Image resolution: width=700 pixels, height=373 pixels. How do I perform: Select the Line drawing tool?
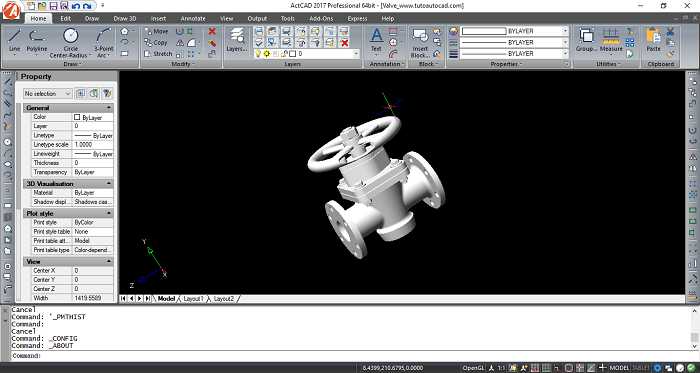tap(14, 40)
